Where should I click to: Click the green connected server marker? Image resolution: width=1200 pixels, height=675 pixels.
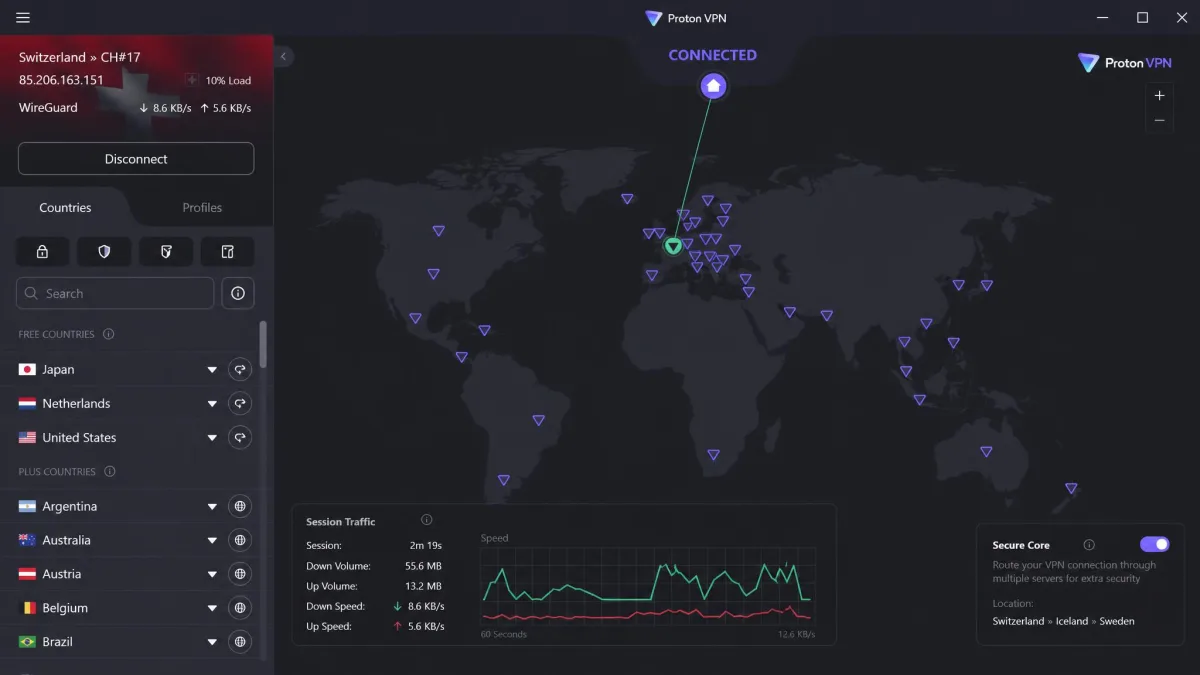673,245
